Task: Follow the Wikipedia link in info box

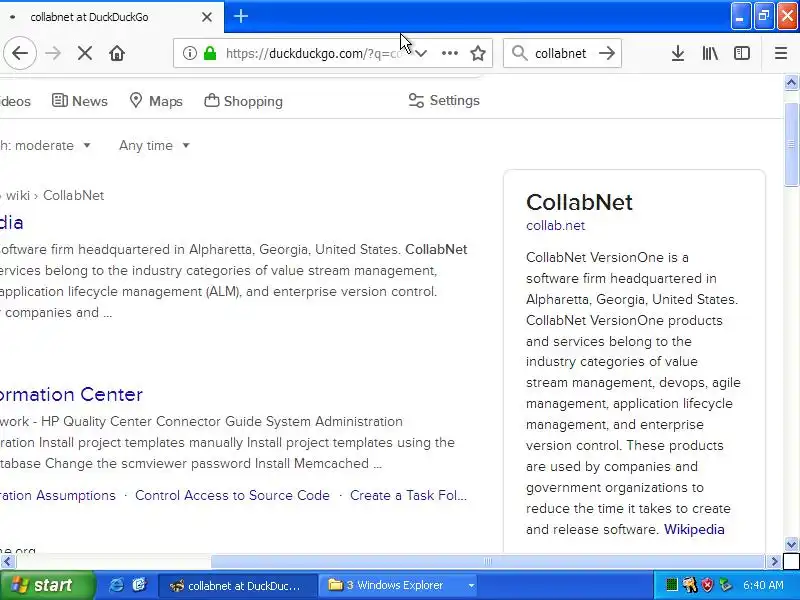Action: coord(694,529)
